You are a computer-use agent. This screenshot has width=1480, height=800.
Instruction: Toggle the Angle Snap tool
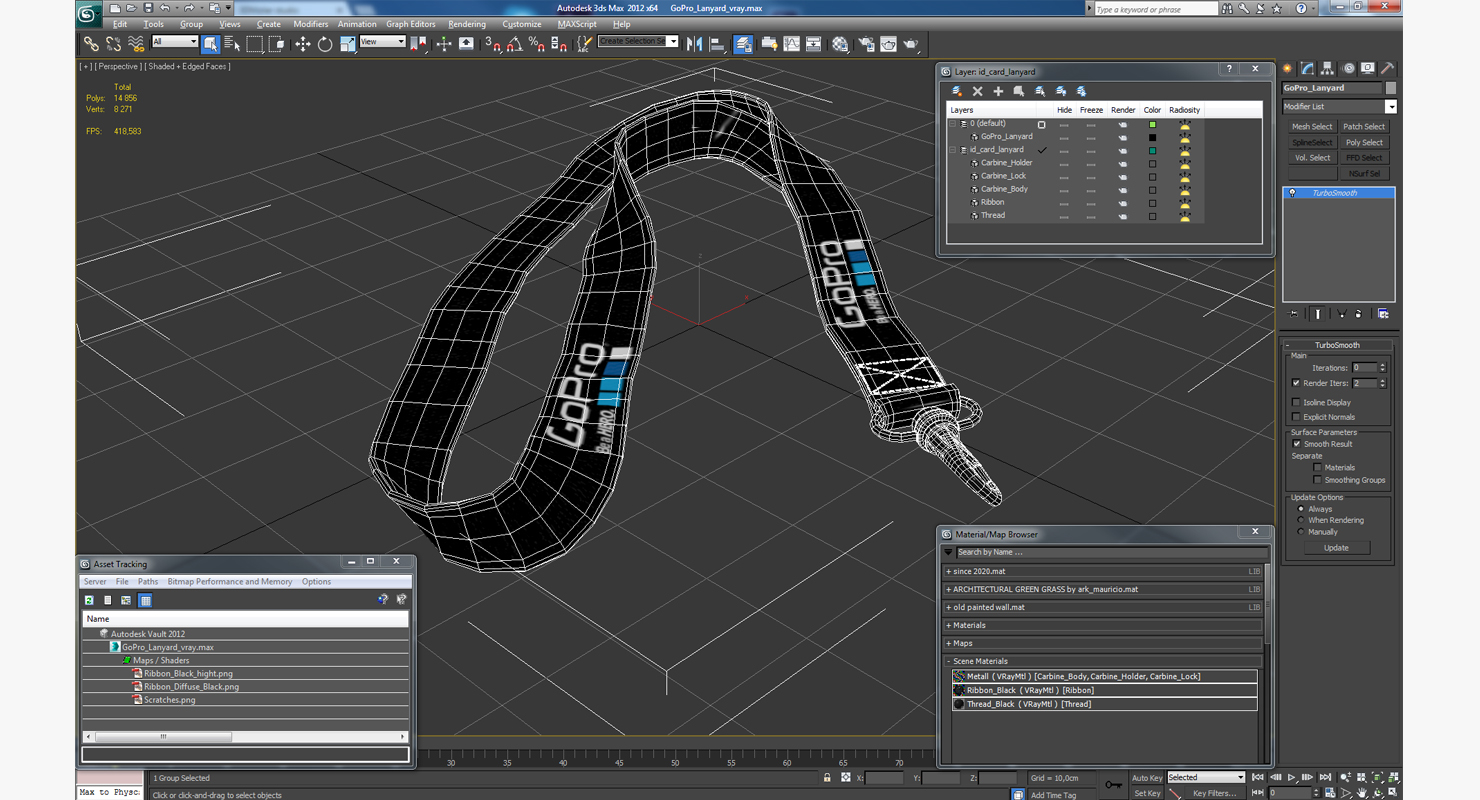[514, 44]
